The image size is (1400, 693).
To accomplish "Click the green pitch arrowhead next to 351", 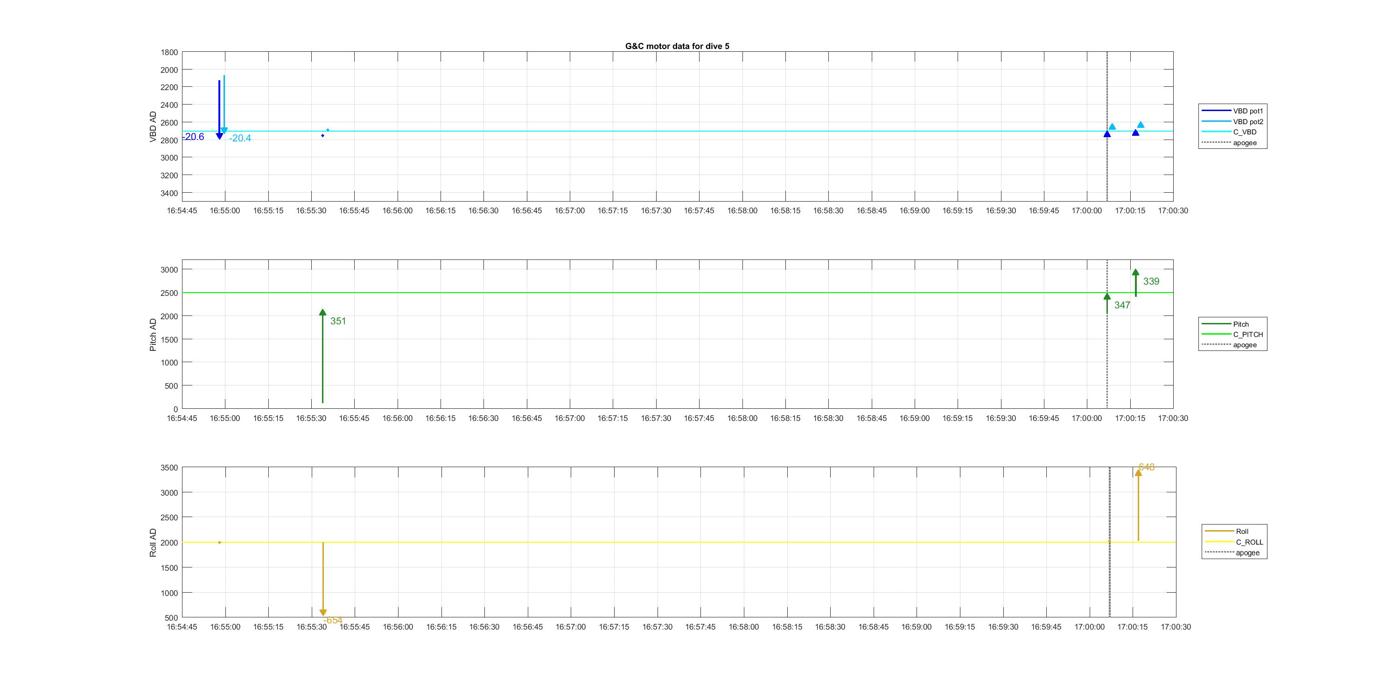I will point(323,313).
